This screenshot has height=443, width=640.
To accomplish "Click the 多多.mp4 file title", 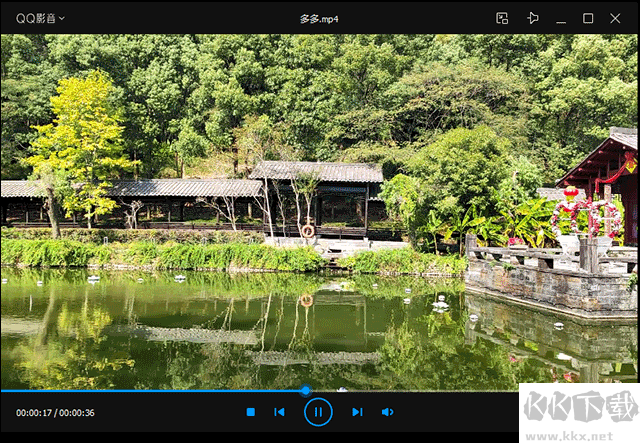I will click(320, 18).
